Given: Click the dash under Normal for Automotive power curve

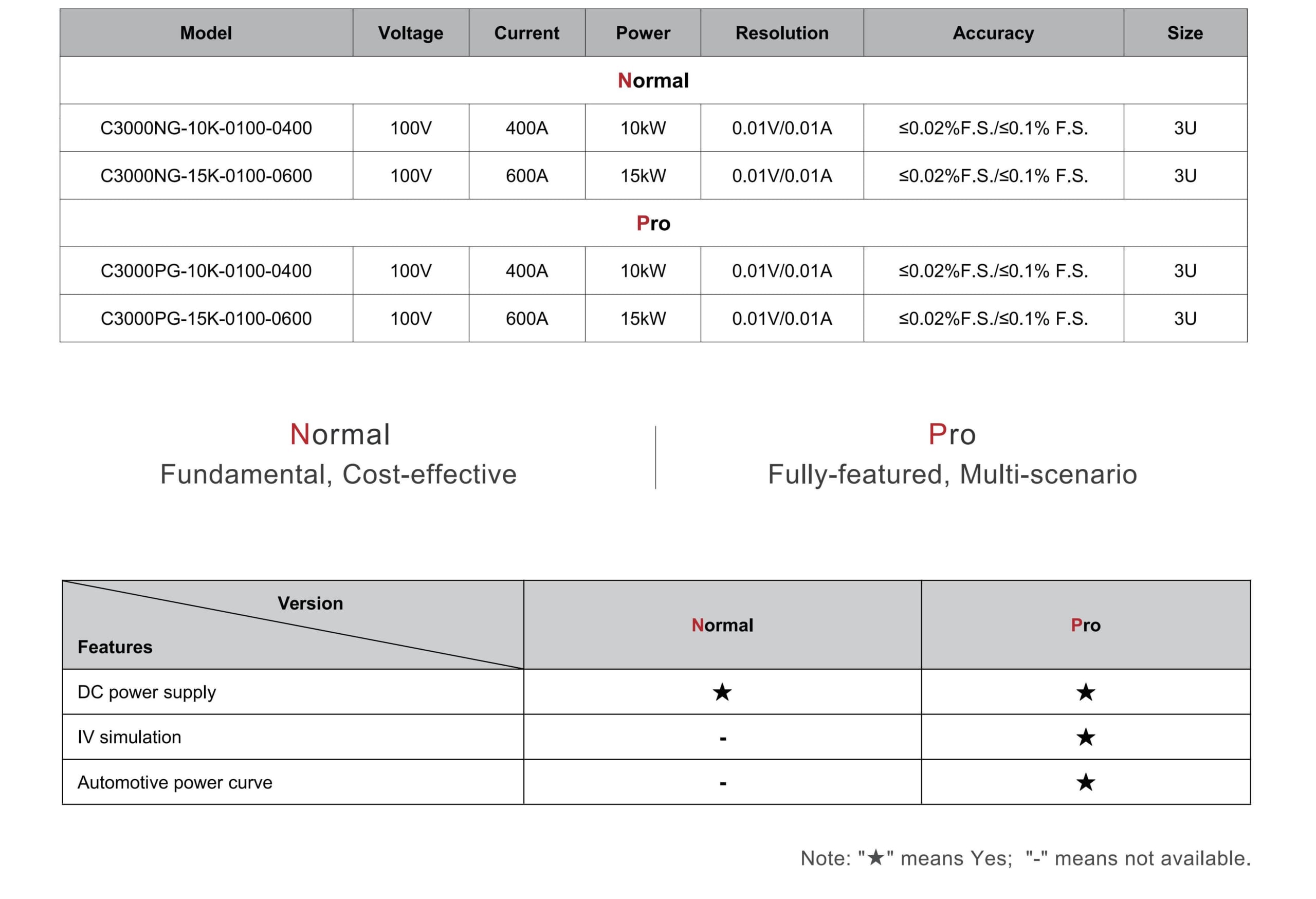Looking at the screenshot, I should pos(723,783).
